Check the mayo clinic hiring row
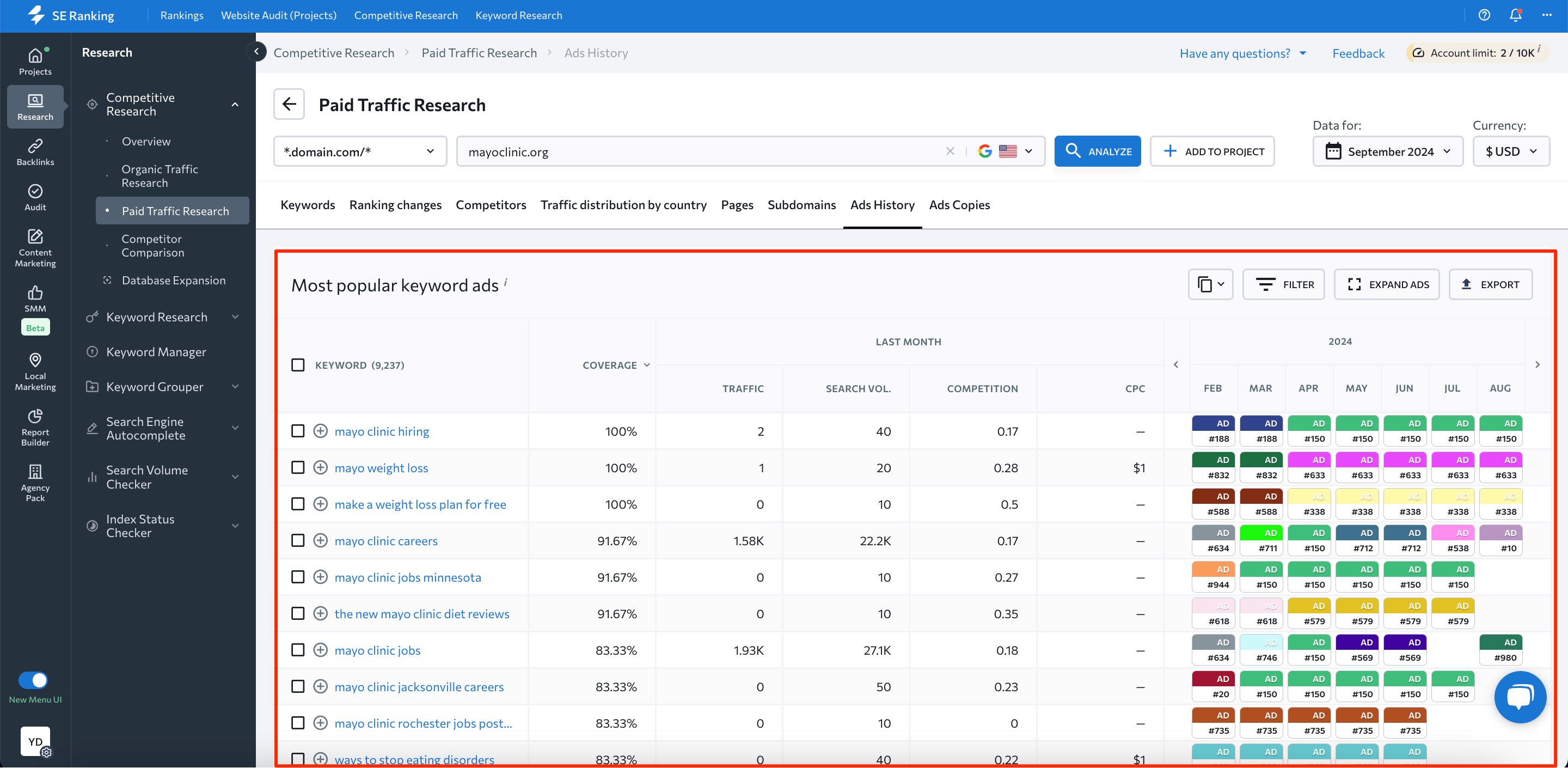Viewport: 1568px width, 768px height. (x=298, y=431)
